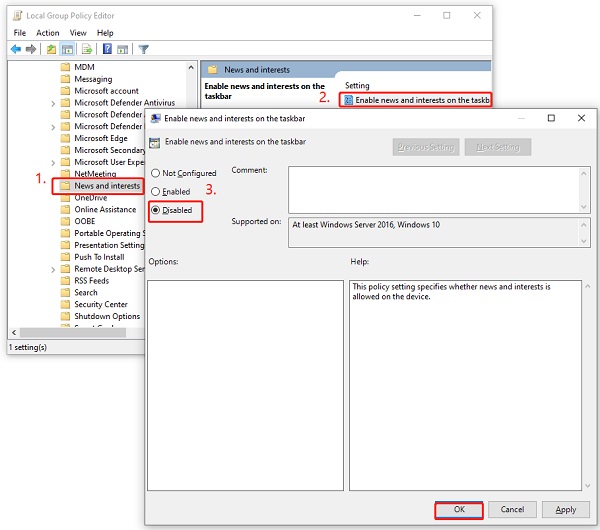This screenshot has height=530, width=600.
Task: Click the OOBE folder icon
Action: point(65,221)
